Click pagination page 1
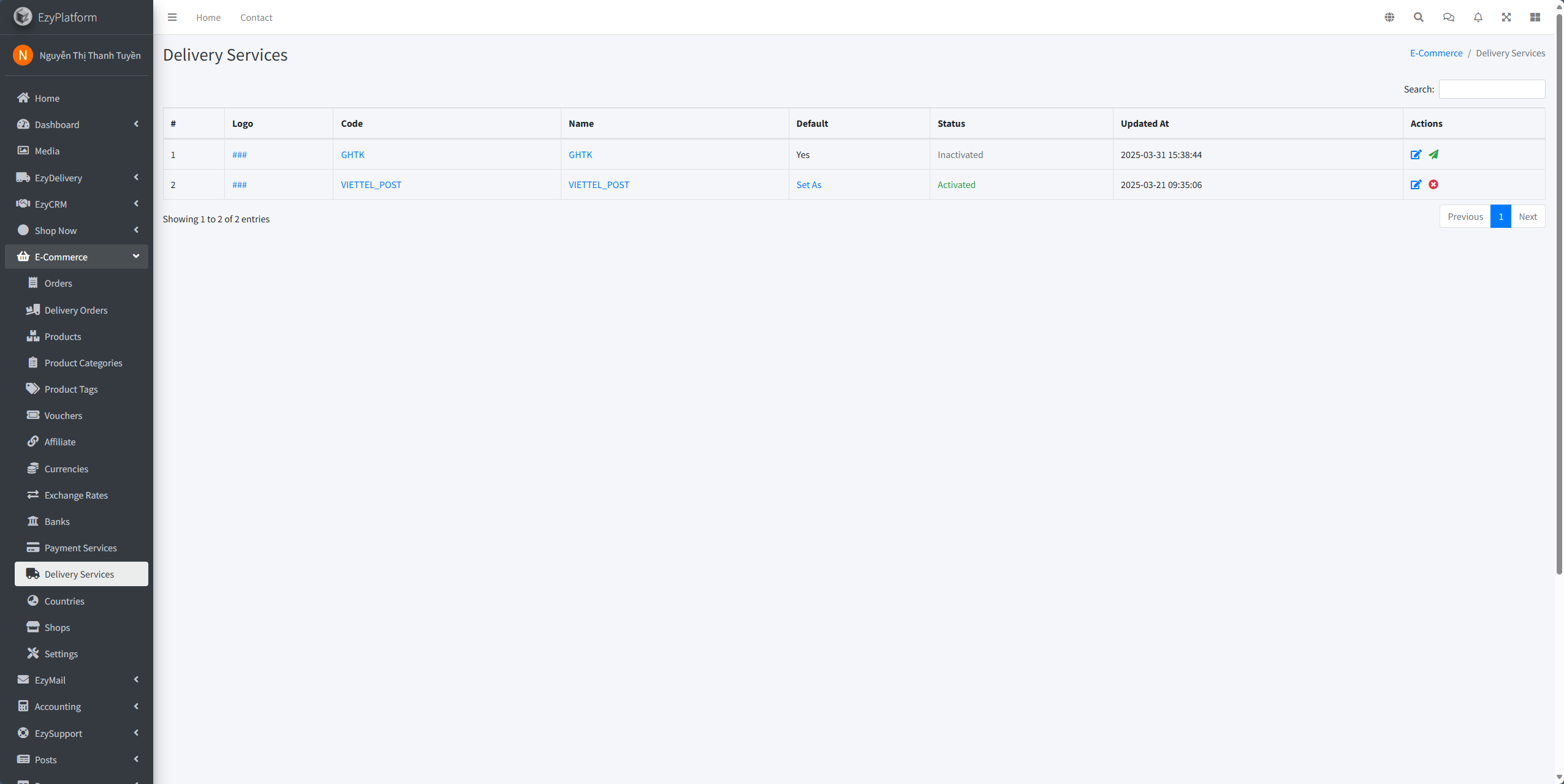The width and height of the screenshot is (1564, 784). [x=1501, y=216]
